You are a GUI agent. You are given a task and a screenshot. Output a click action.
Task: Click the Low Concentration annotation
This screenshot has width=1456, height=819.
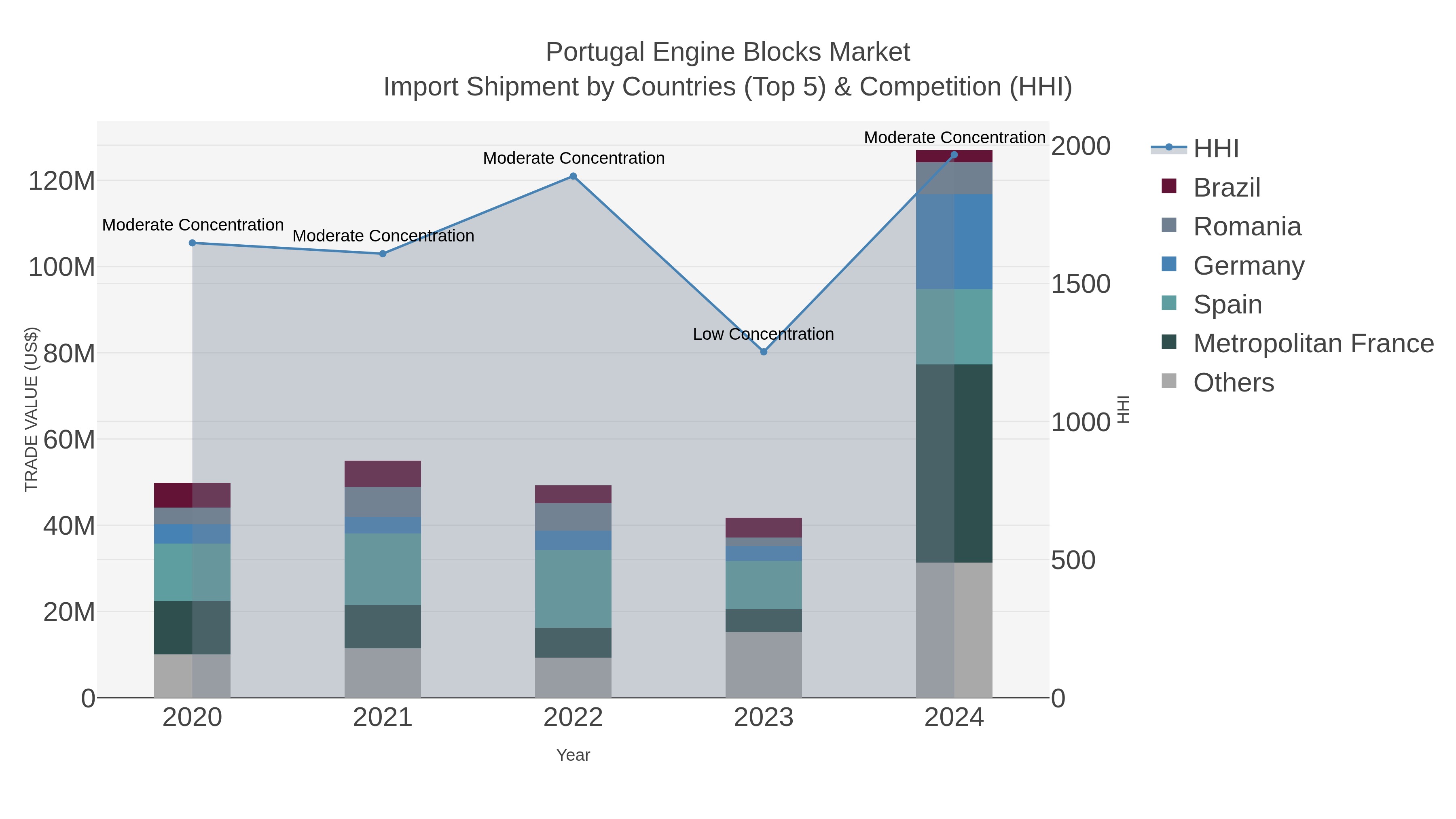tap(764, 334)
